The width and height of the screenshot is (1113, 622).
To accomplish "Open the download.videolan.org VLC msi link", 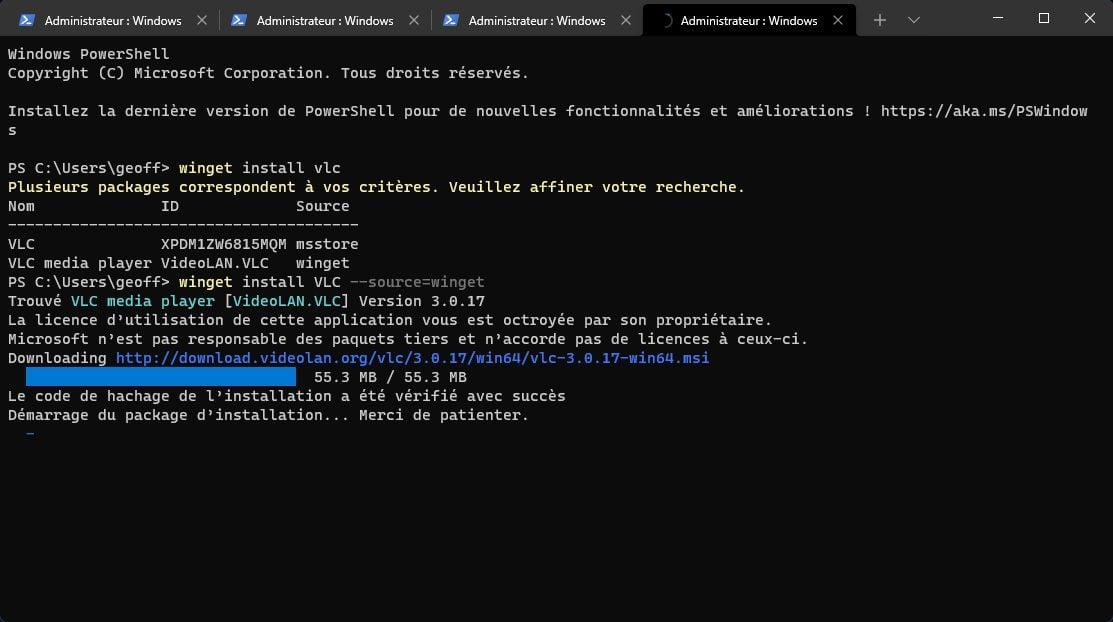I will 412,358.
